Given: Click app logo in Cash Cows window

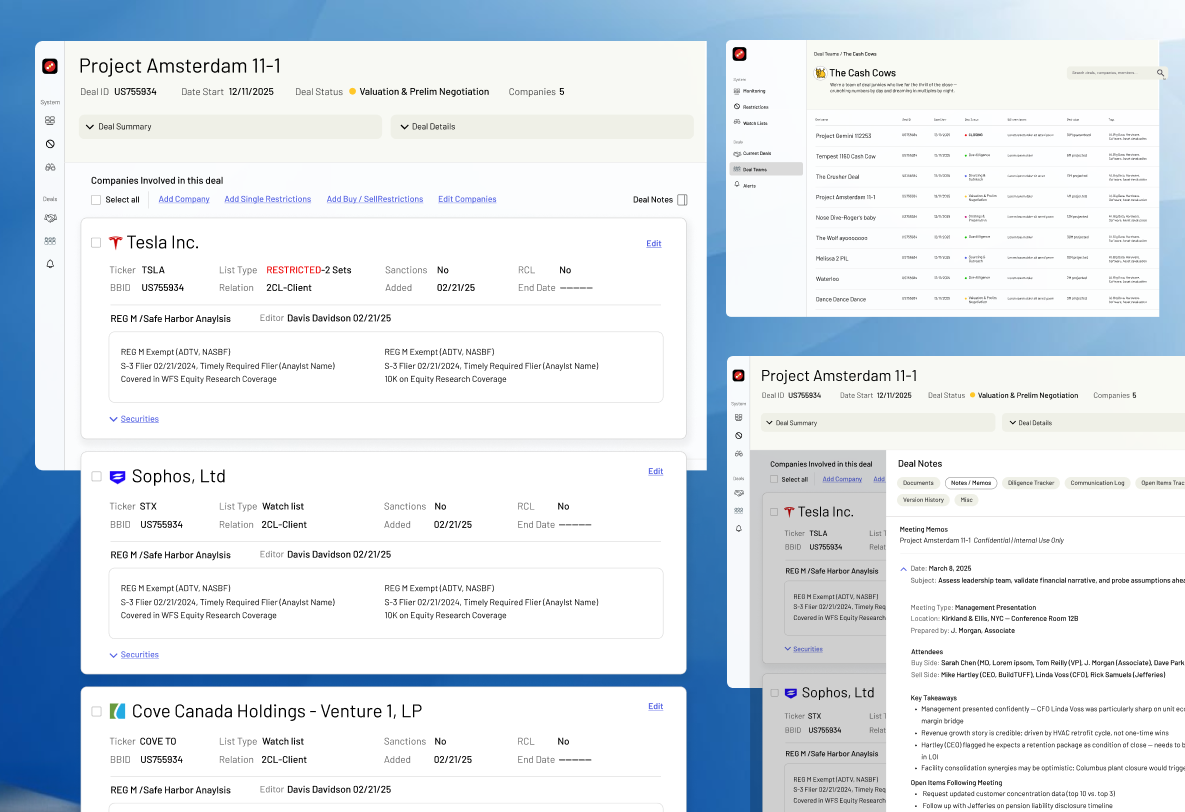Looking at the screenshot, I should coord(739,54).
